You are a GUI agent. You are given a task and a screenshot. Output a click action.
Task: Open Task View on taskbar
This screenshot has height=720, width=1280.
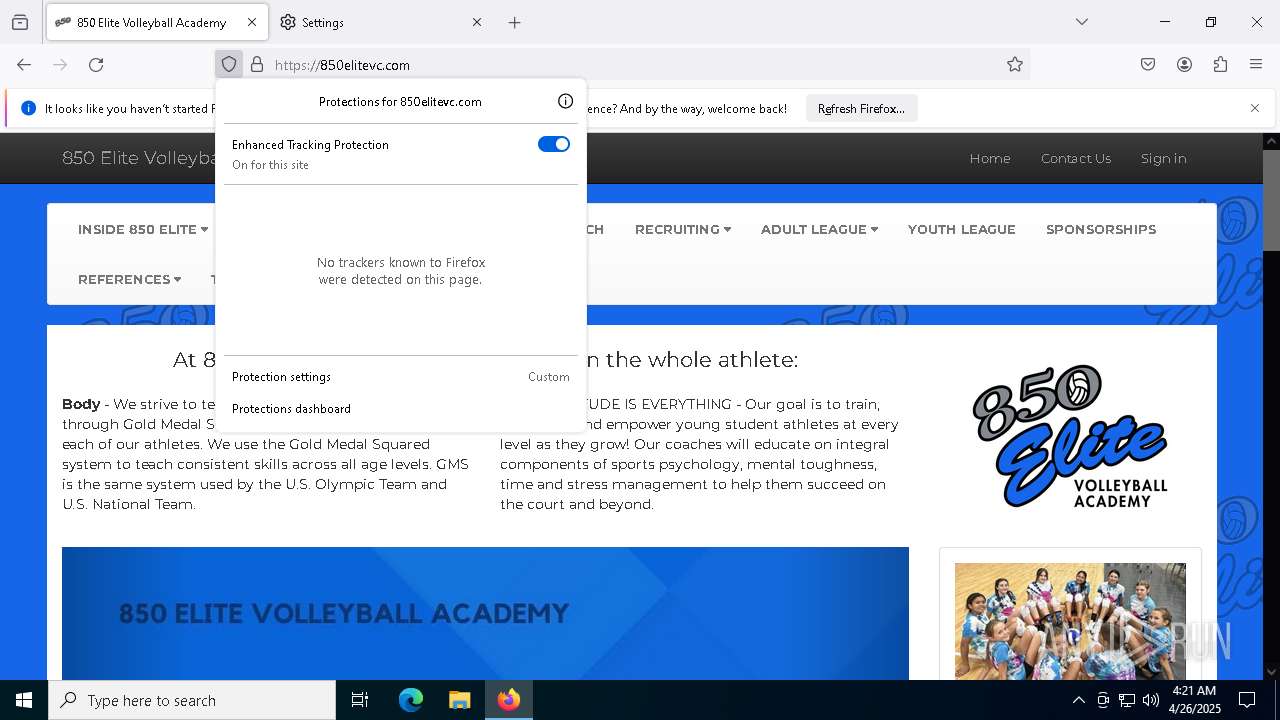[360, 700]
